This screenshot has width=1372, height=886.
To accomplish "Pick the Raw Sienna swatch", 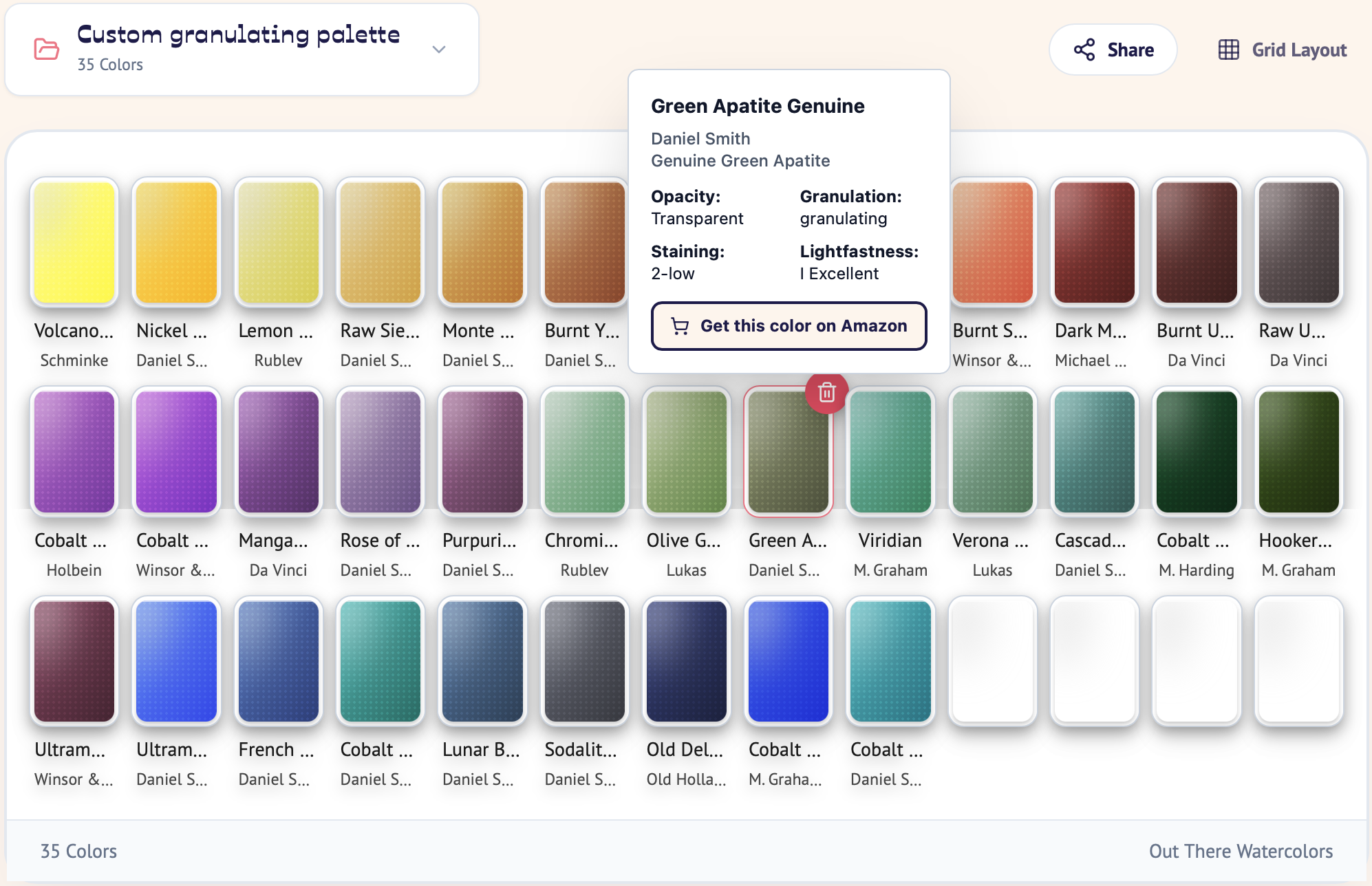I will pyautogui.click(x=380, y=242).
